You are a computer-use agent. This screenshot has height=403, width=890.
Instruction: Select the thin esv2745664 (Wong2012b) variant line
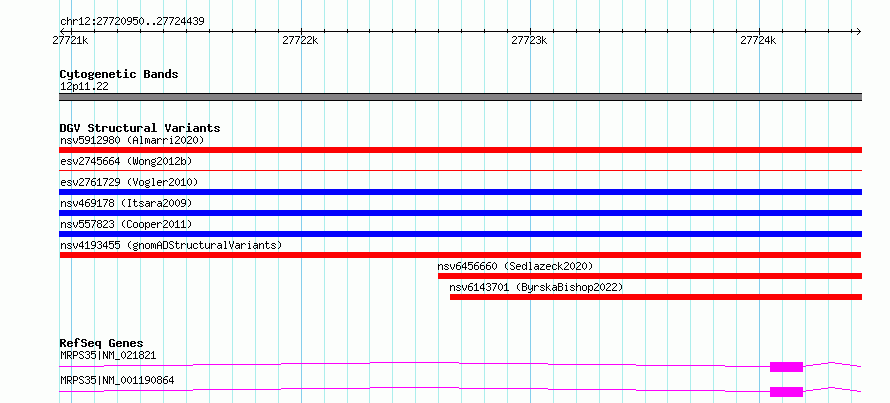[460, 170]
